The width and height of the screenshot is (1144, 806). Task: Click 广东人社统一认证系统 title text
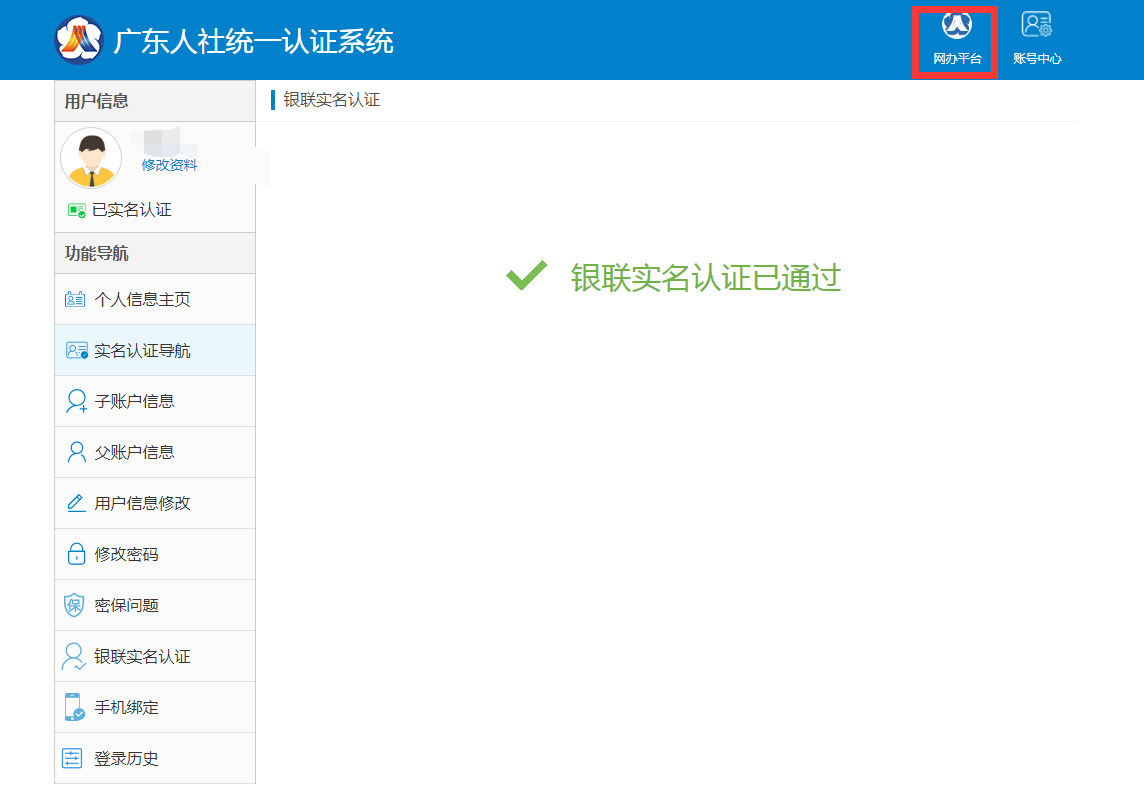(253, 41)
